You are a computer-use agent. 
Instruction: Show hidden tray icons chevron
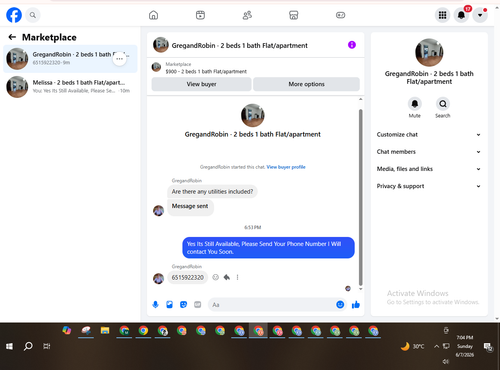(x=436, y=346)
